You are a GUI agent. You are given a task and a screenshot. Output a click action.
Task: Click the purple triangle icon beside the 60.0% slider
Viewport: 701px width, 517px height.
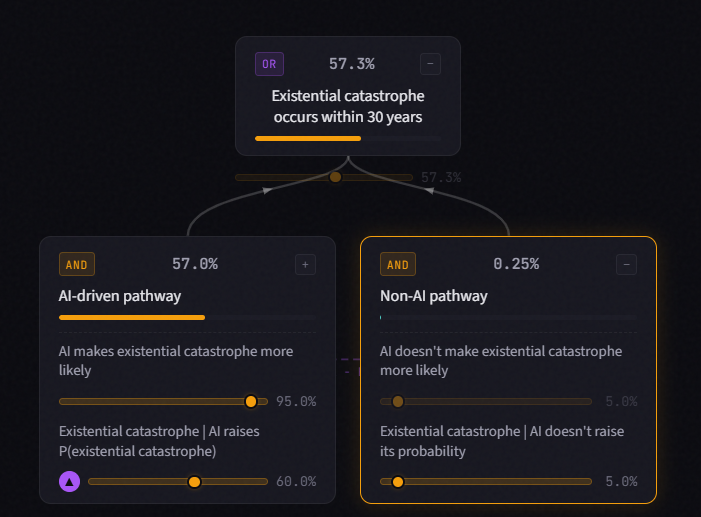[69, 482]
